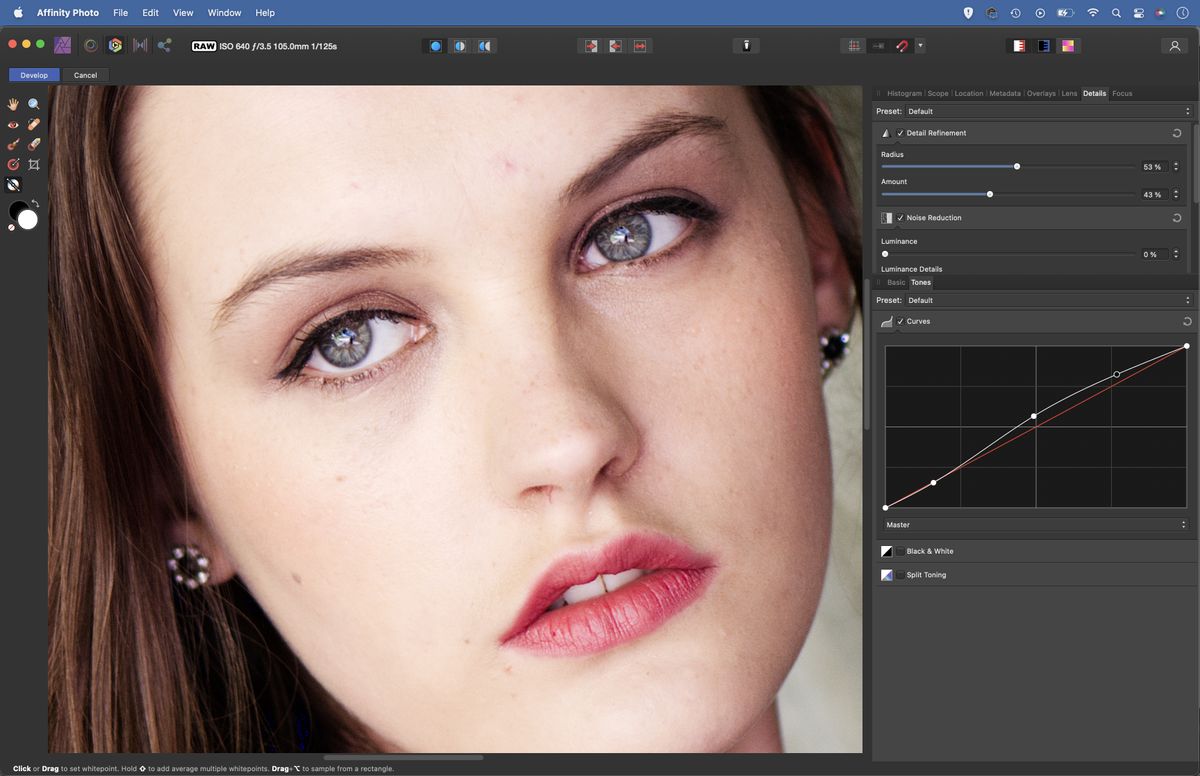Enable the Black & White adjustment

point(901,551)
